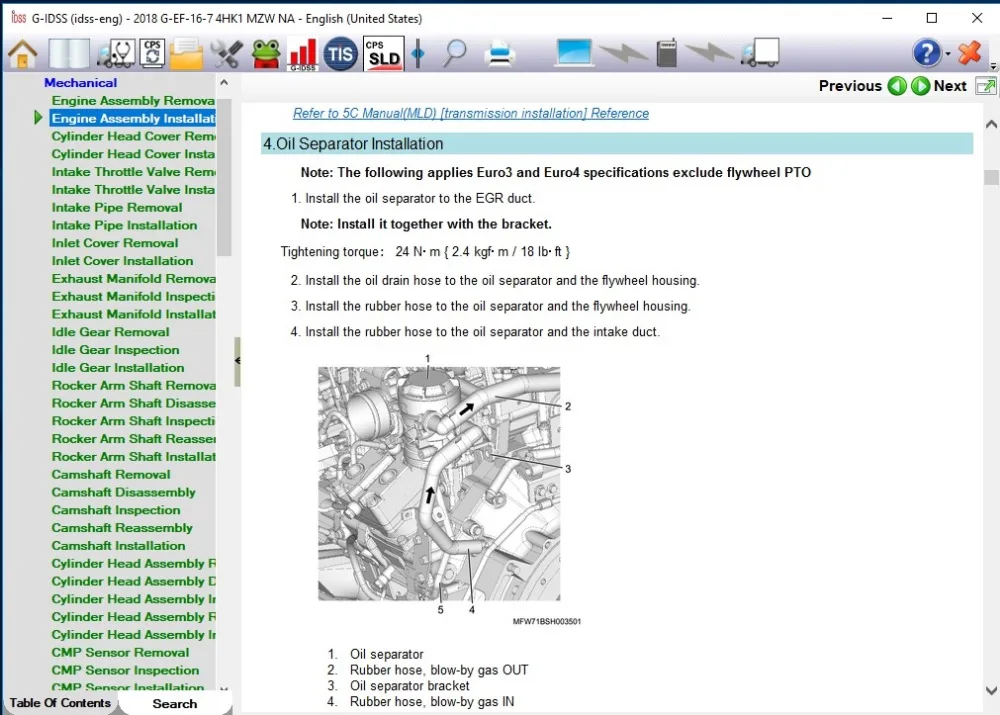Screen dimensions: 1000x715
Task: Open CMP Sensor Inspection topic
Action: click(126, 670)
